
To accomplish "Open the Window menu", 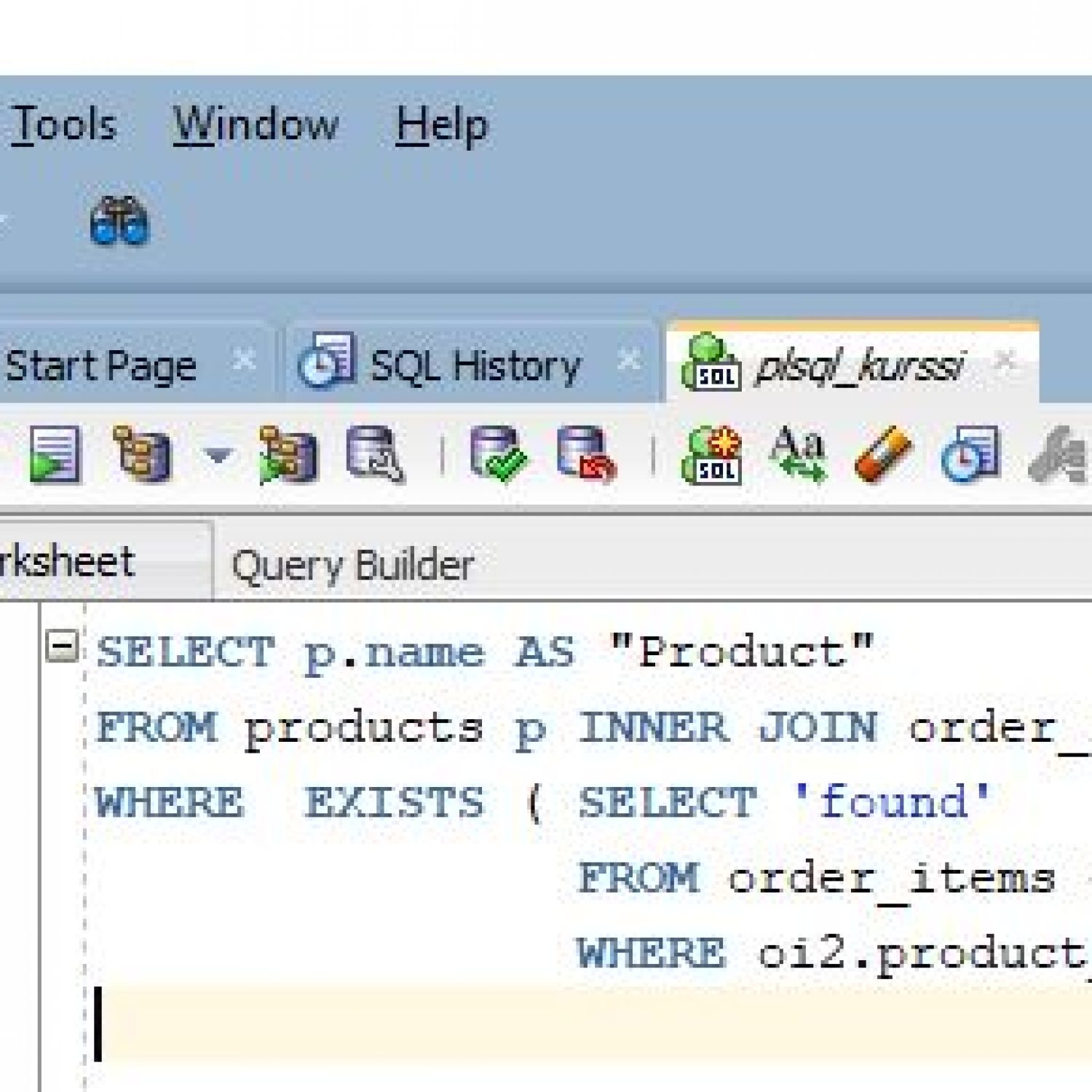I will click(256, 124).
